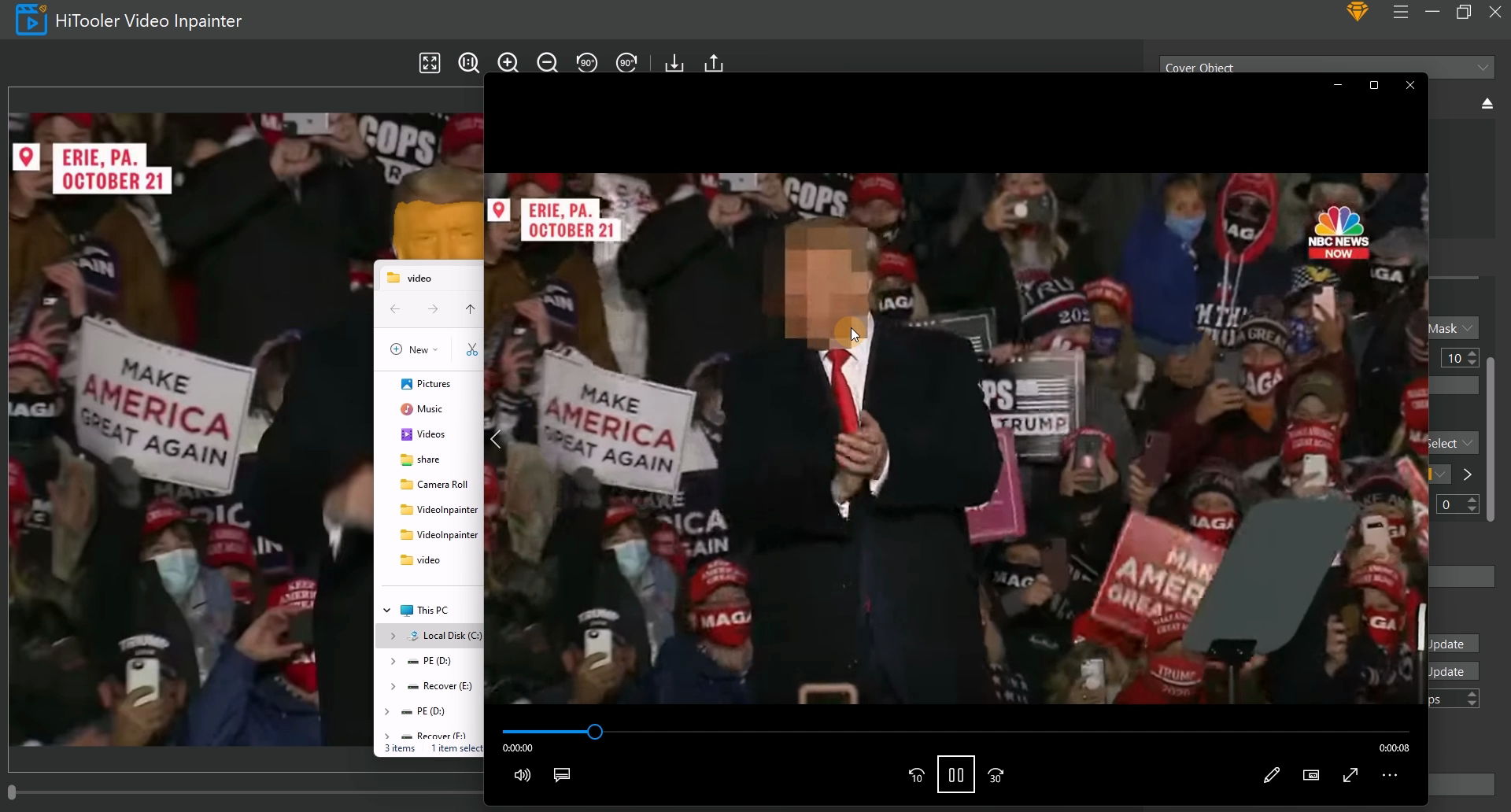Open the Cover Object dropdown
Image resolution: width=1511 pixels, height=812 pixels.
(1483, 67)
